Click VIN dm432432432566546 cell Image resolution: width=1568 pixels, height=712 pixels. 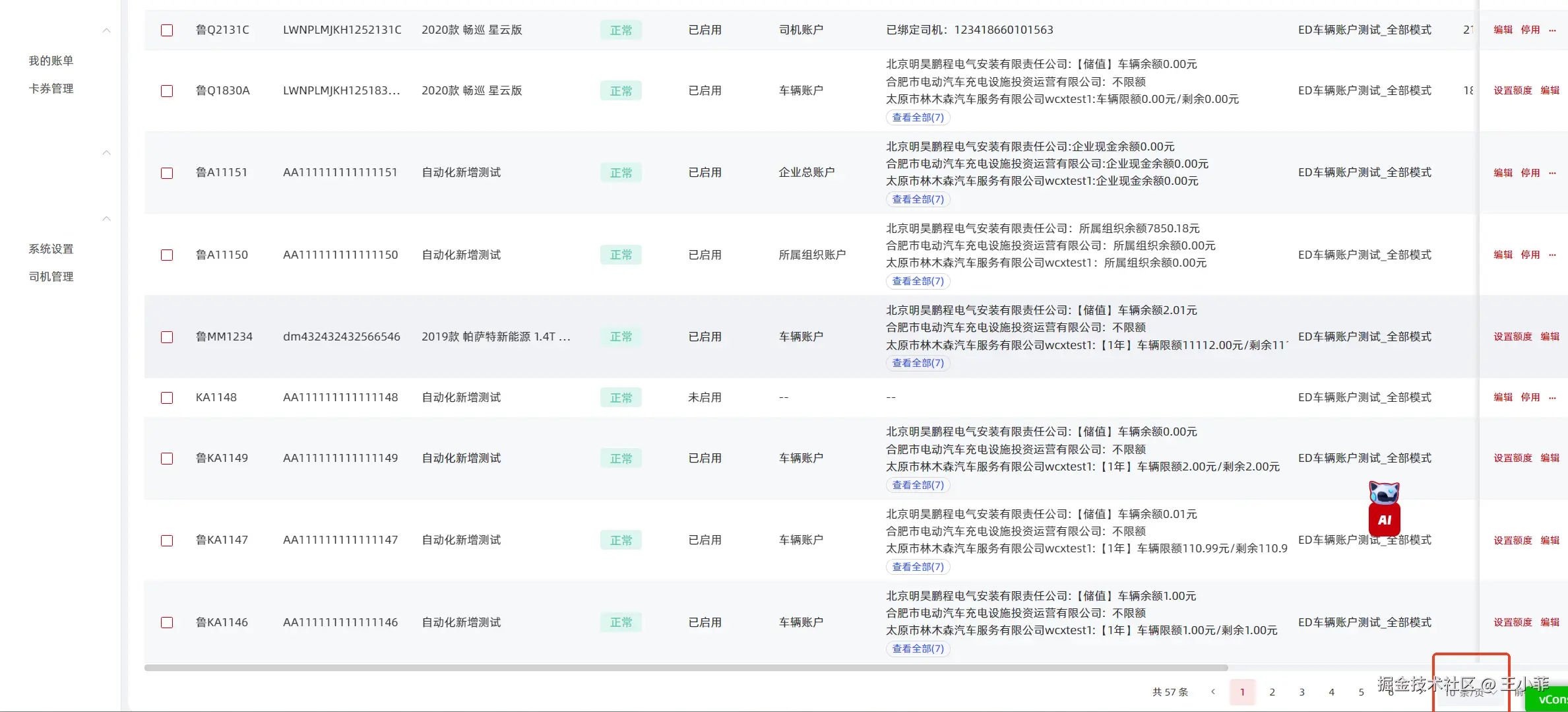[x=342, y=337]
